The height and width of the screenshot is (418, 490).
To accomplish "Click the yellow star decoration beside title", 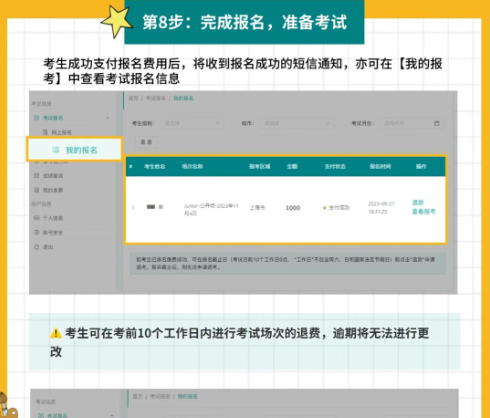I will pyautogui.click(x=116, y=21).
